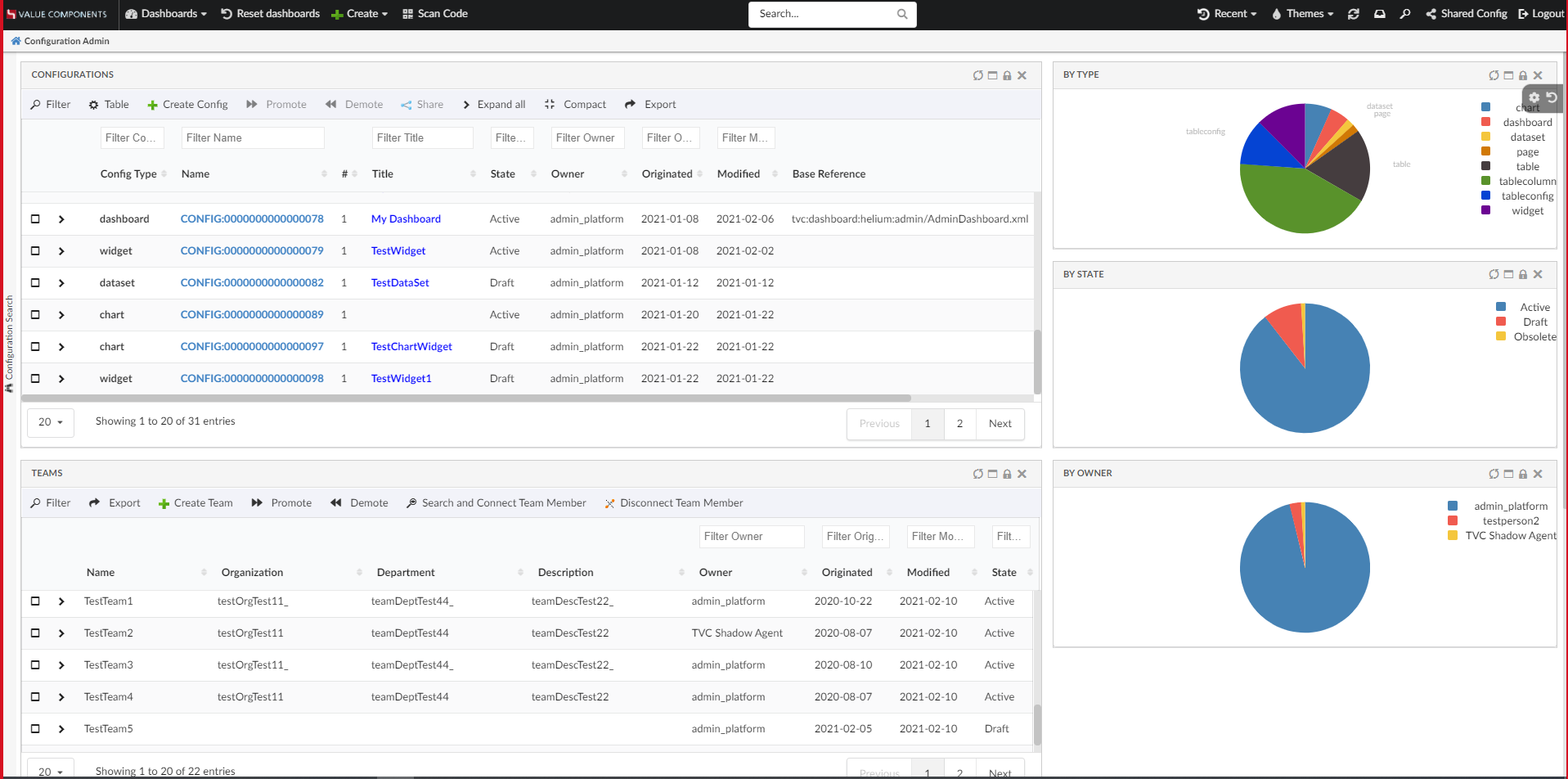Open the Themes dropdown menu

point(1303,14)
